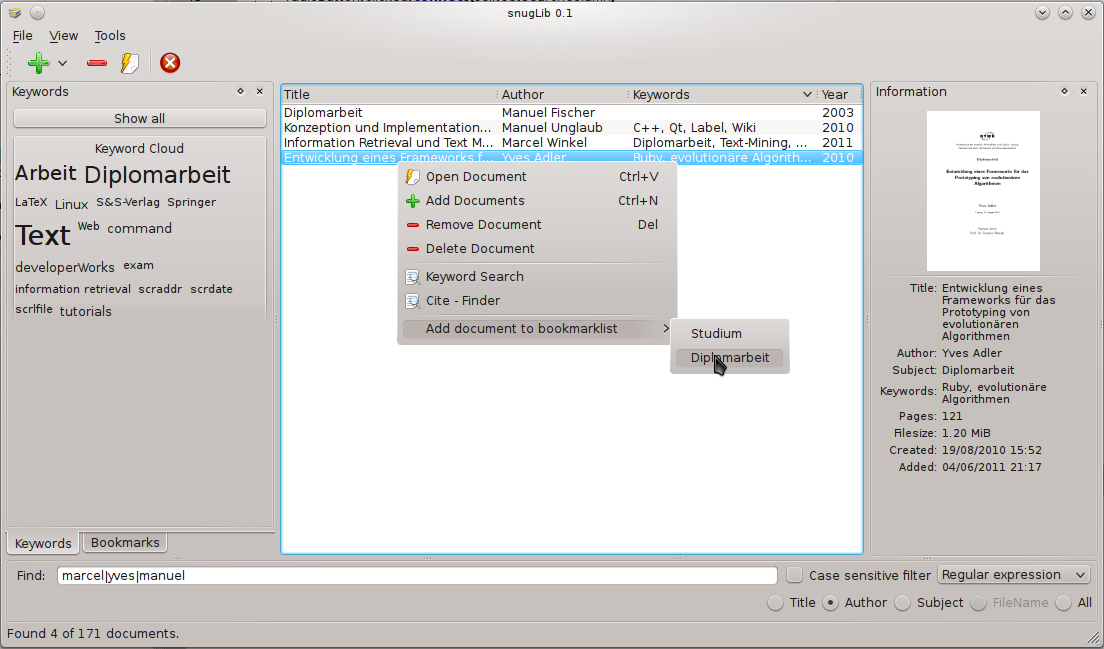Click the green plus Add Documents toolbar icon

[38, 63]
